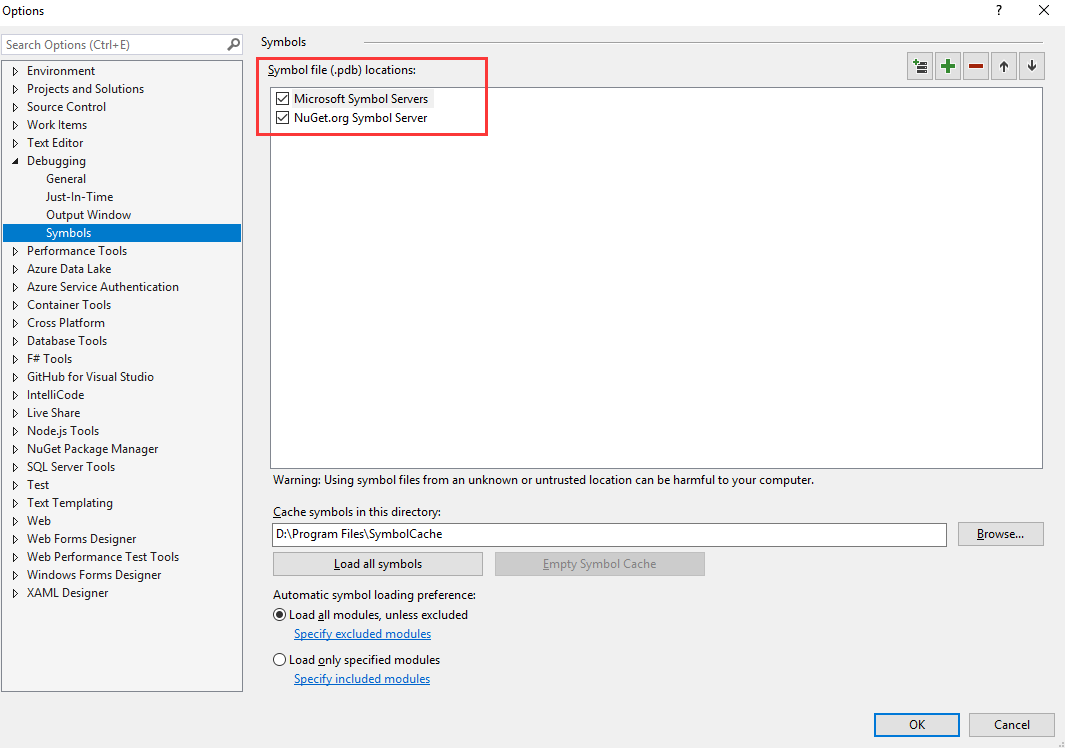Click the move down arrow icon
Viewport: 1065px width, 748px height.
click(1032, 67)
